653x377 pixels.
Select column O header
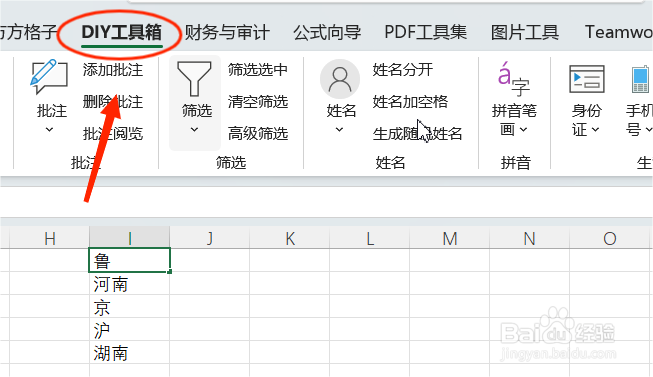click(610, 239)
